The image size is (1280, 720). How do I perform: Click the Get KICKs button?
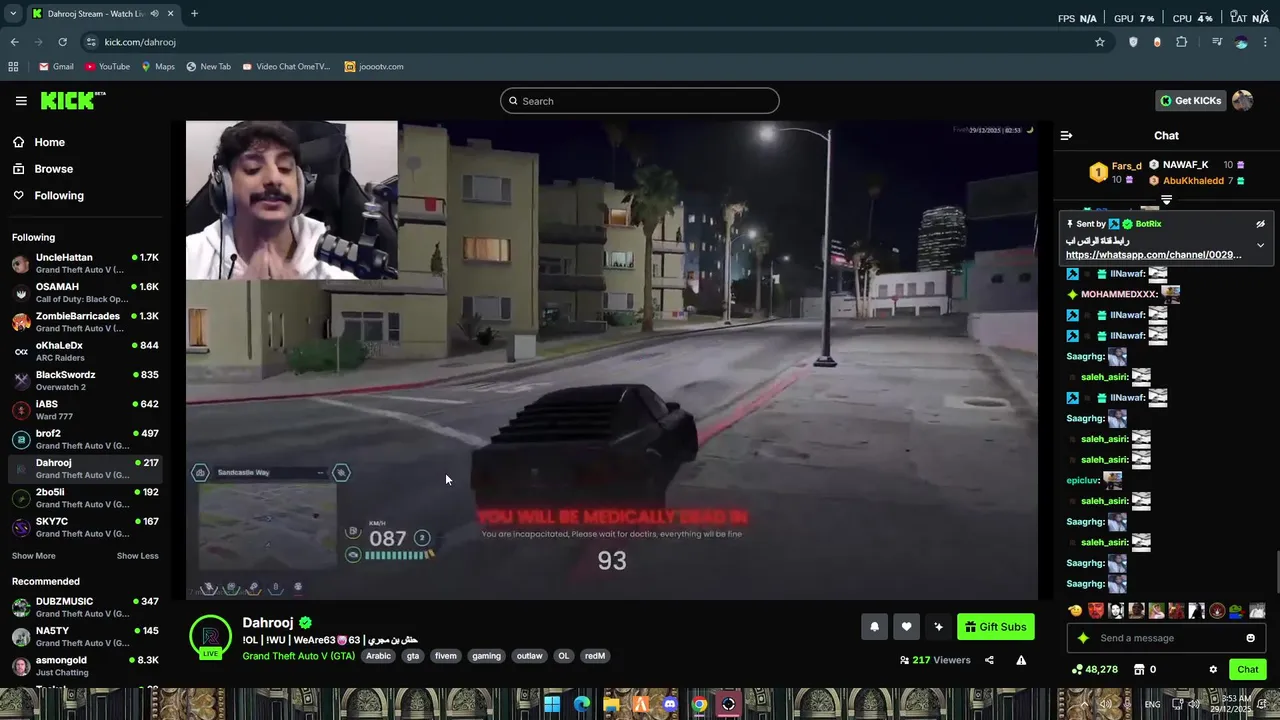pos(1189,101)
